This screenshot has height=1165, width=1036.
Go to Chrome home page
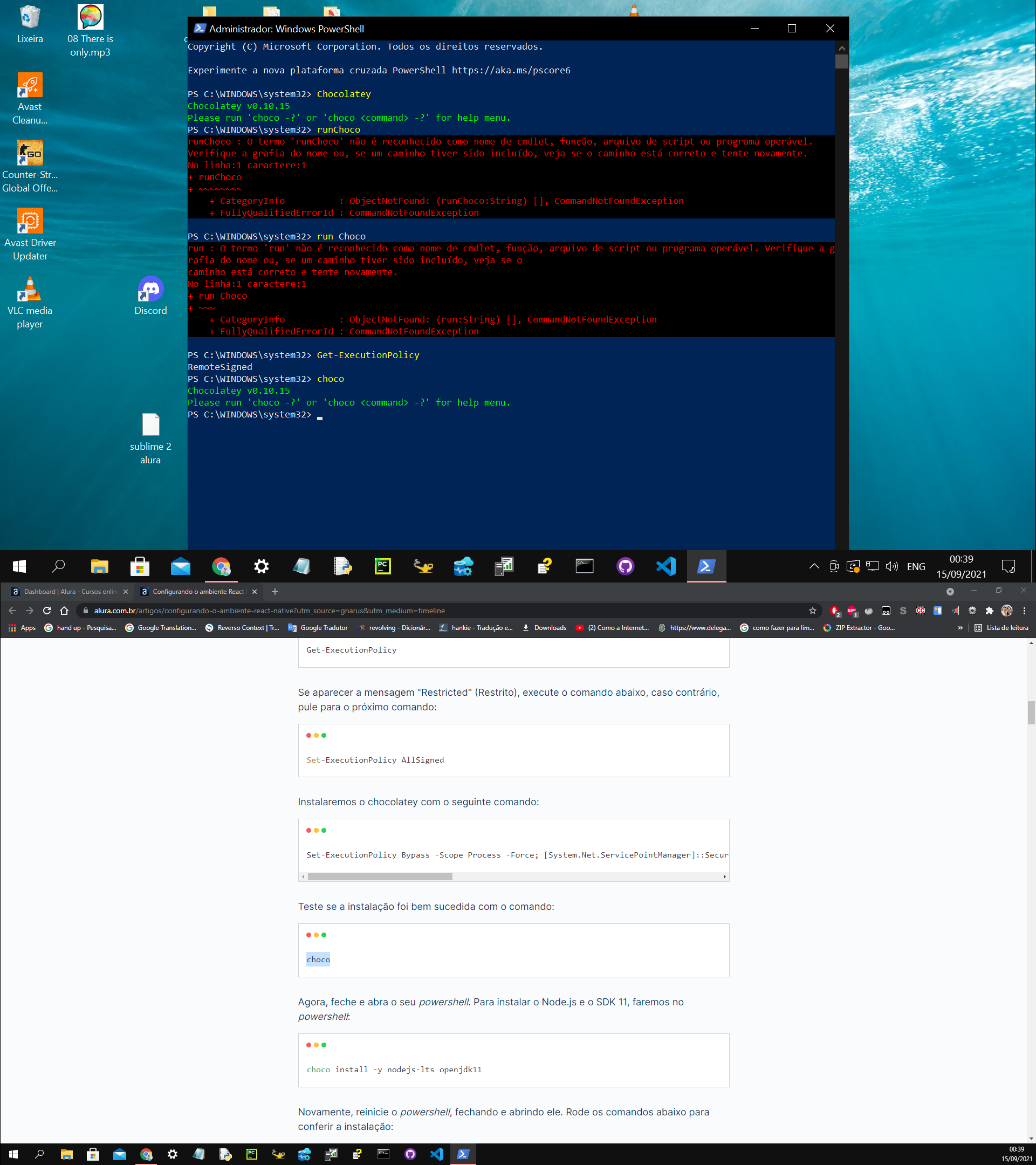pyautogui.click(x=64, y=611)
